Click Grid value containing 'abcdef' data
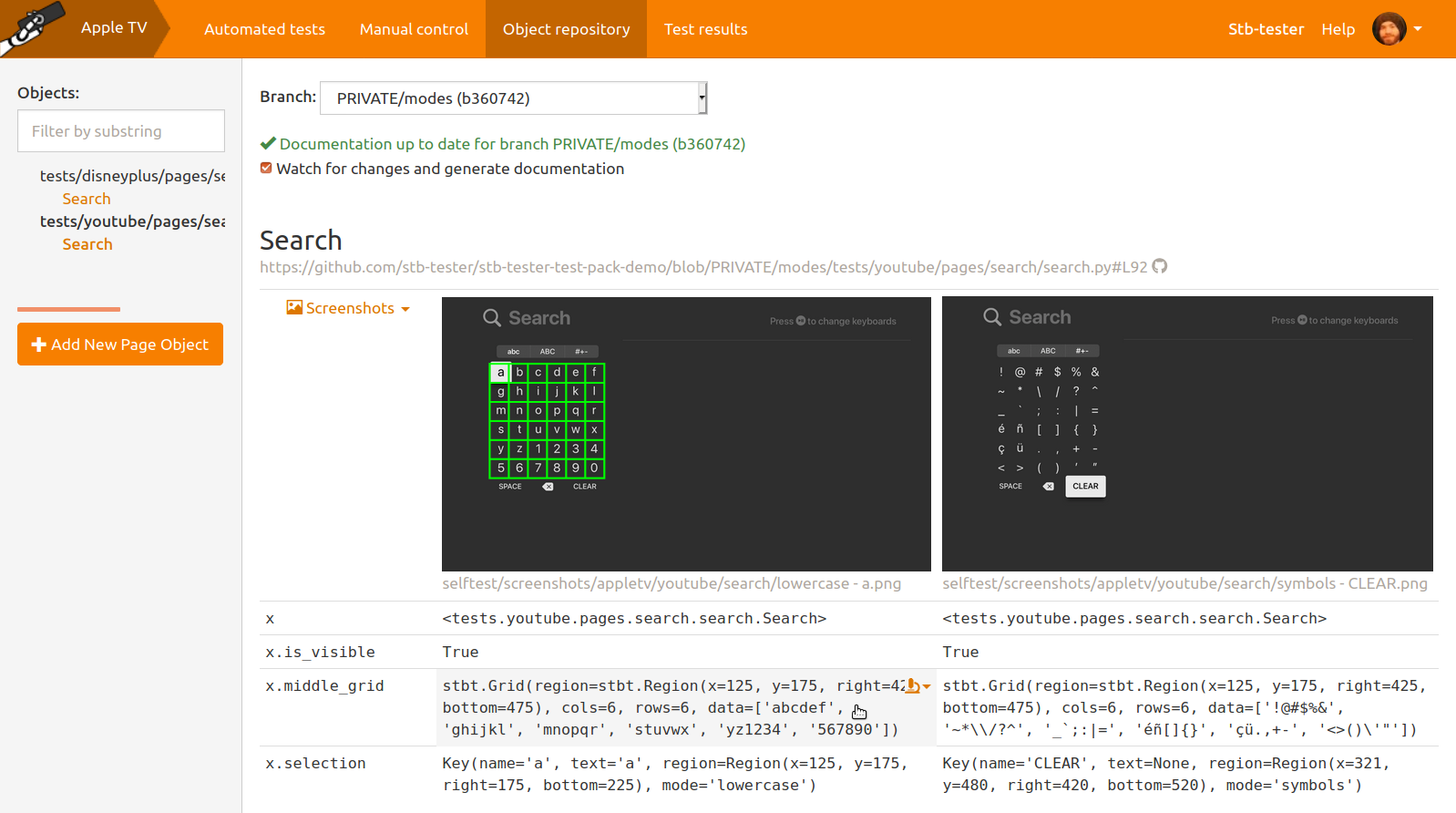Image resolution: width=1456 pixels, height=813 pixels. coord(674,707)
